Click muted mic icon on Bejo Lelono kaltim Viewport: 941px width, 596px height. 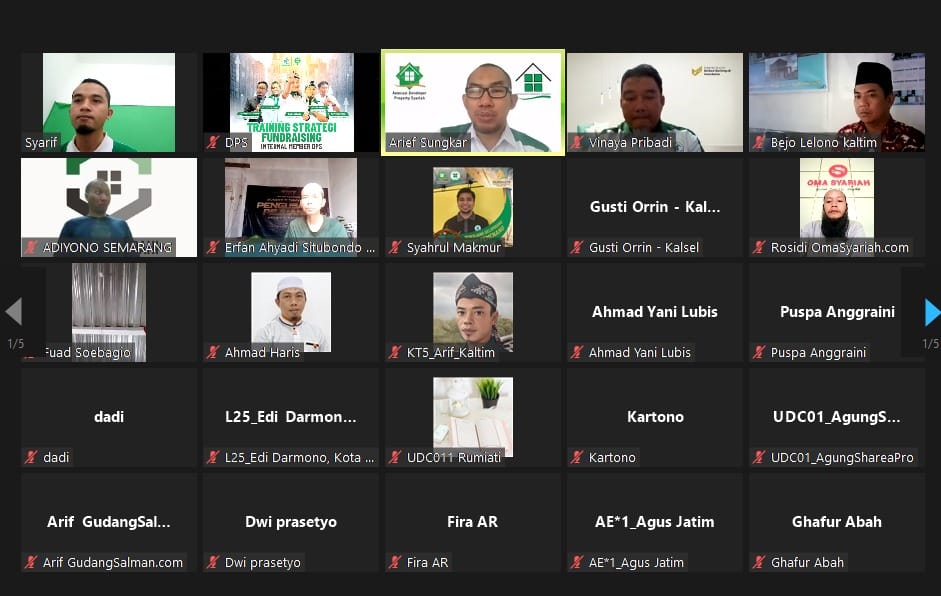pos(759,142)
